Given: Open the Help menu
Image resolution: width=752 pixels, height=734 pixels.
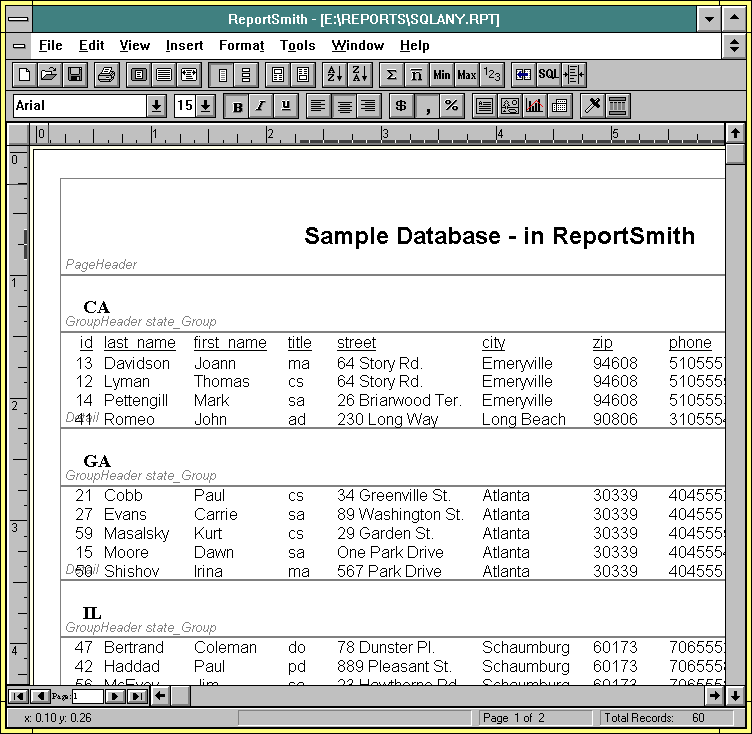Looking at the screenshot, I should tap(414, 46).
